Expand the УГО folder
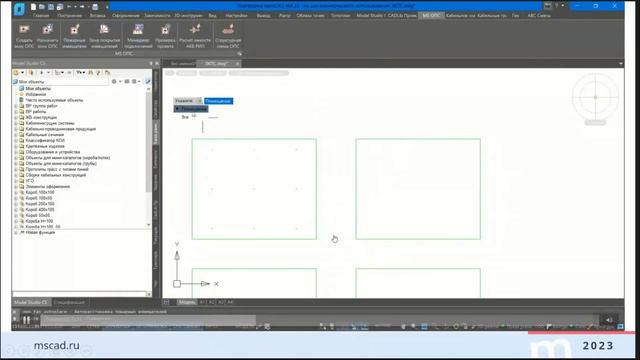This screenshot has height=360, width=640. [16, 181]
